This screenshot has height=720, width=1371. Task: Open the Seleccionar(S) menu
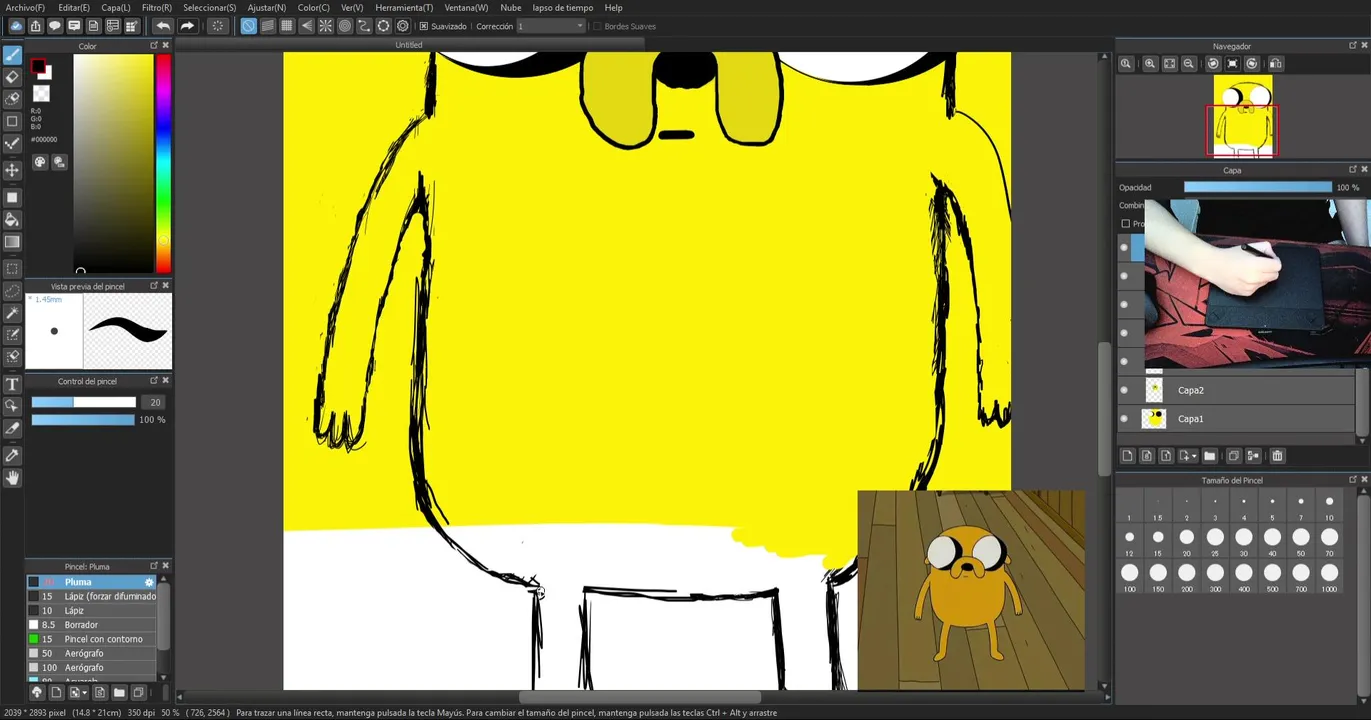(210, 7)
